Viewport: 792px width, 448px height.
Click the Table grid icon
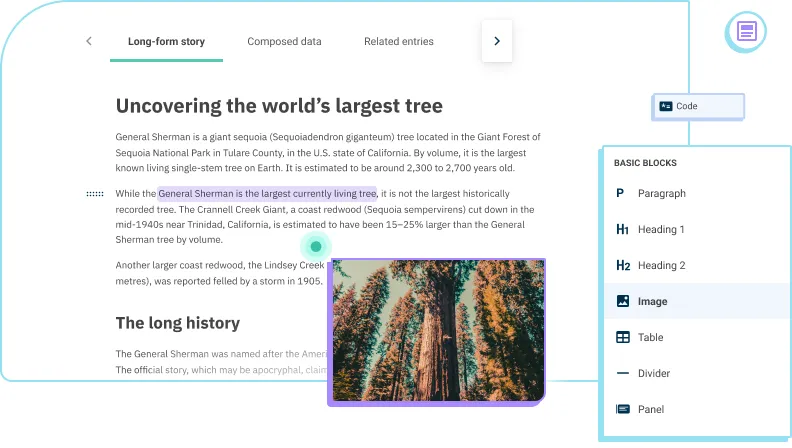(x=623, y=337)
